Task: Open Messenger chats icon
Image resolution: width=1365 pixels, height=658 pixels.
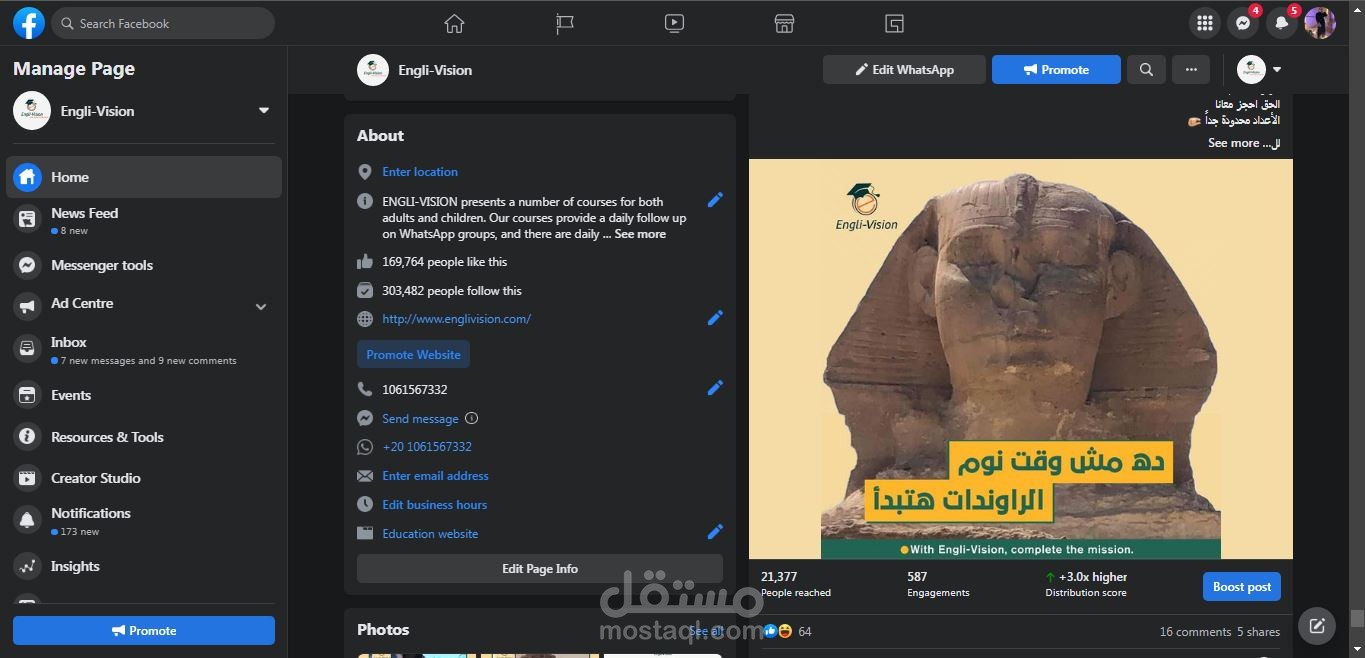Action: pos(1243,23)
